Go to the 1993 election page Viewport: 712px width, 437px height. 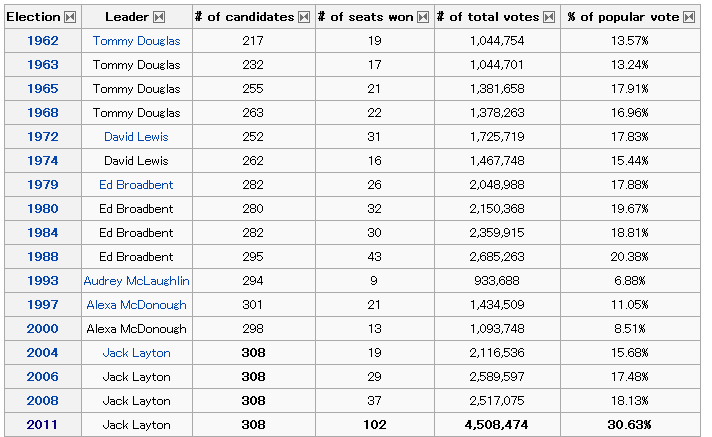click(x=43, y=281)
